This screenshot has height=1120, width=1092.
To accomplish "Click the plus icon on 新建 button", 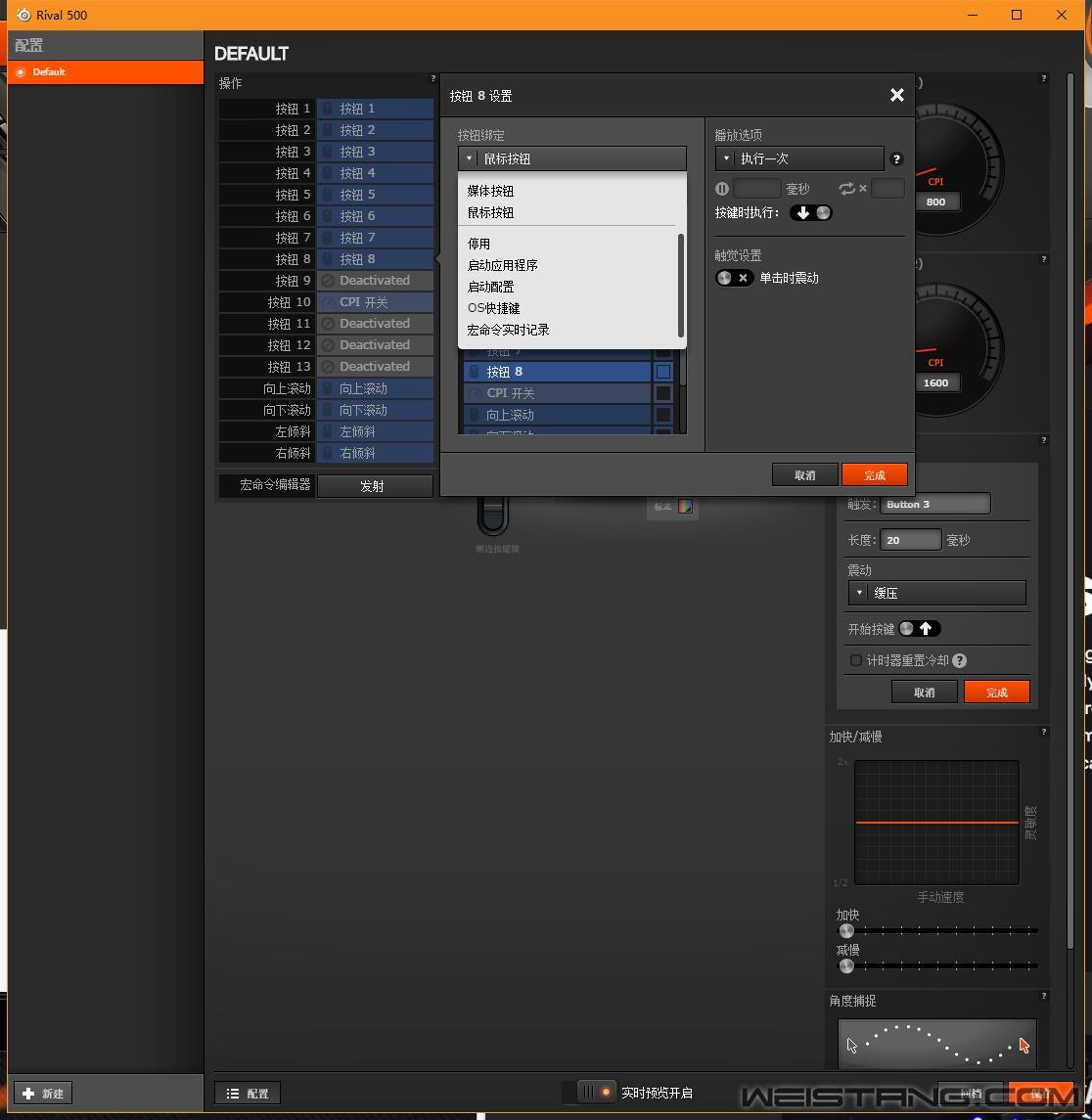I will pyautogui.click(x=28, y=1093).
